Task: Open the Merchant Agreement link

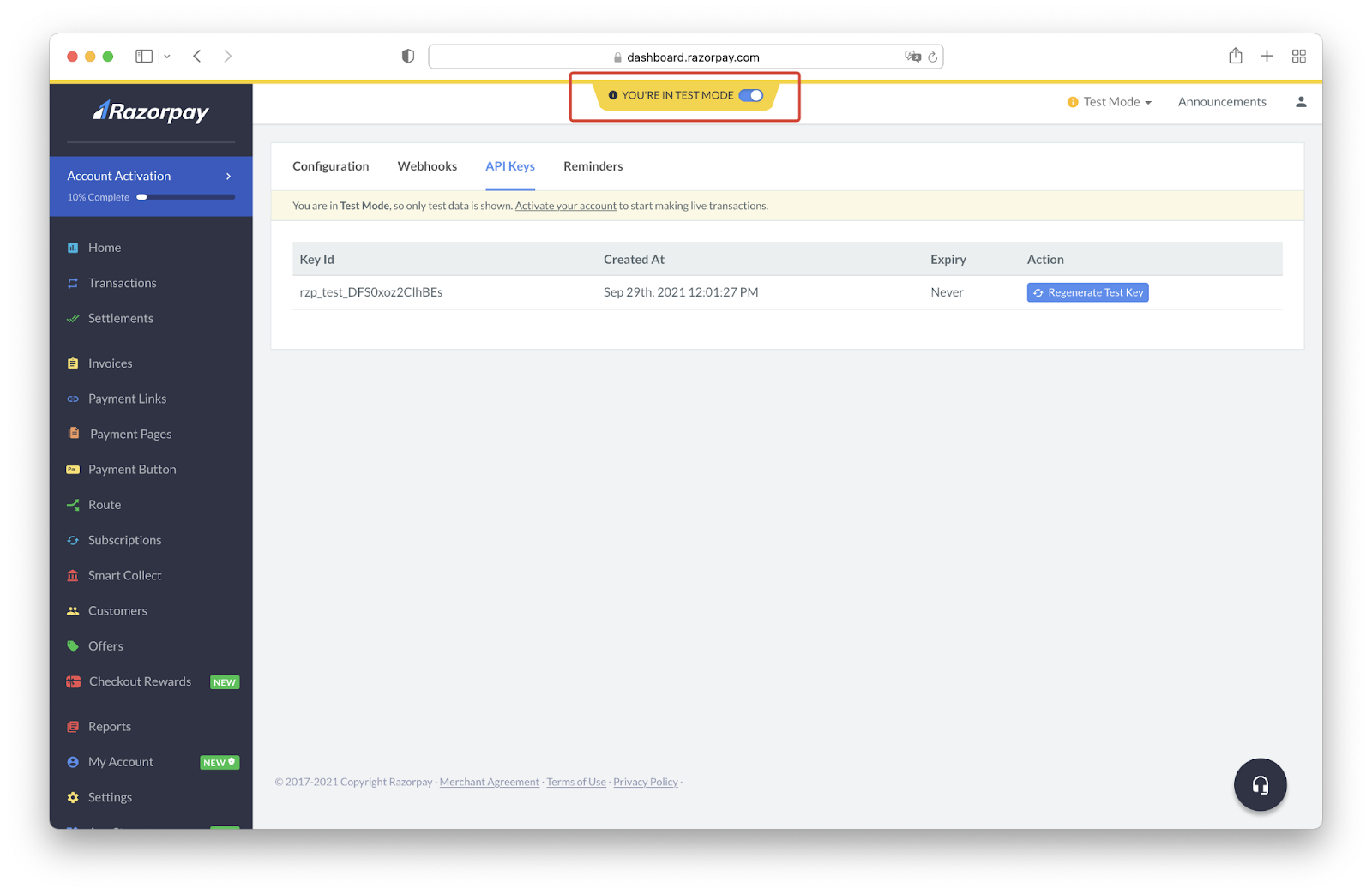Action: click(490, 782)
